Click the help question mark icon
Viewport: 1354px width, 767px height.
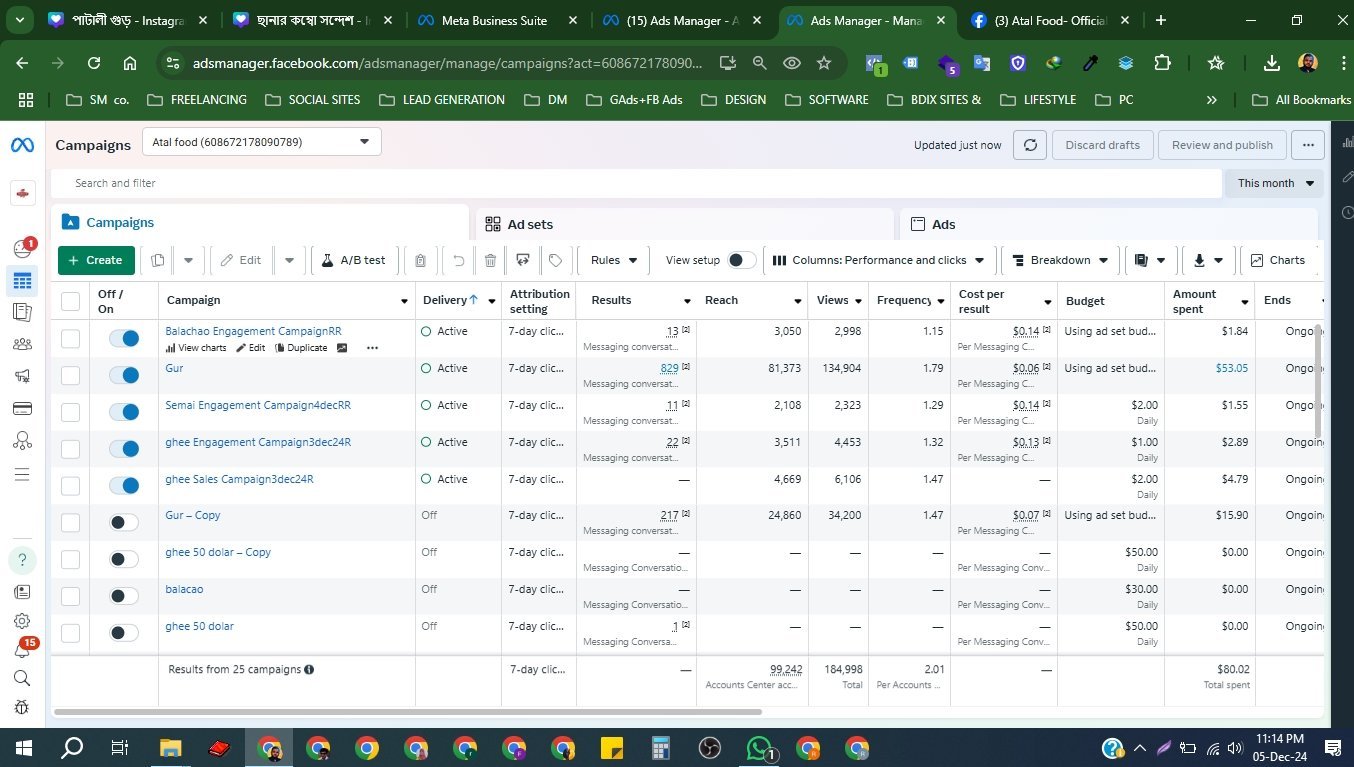coord(22,560)
